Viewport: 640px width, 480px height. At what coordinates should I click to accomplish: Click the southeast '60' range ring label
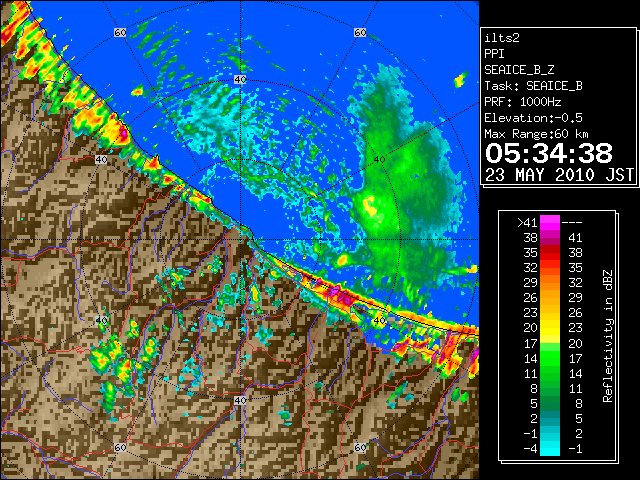point(360,447)
